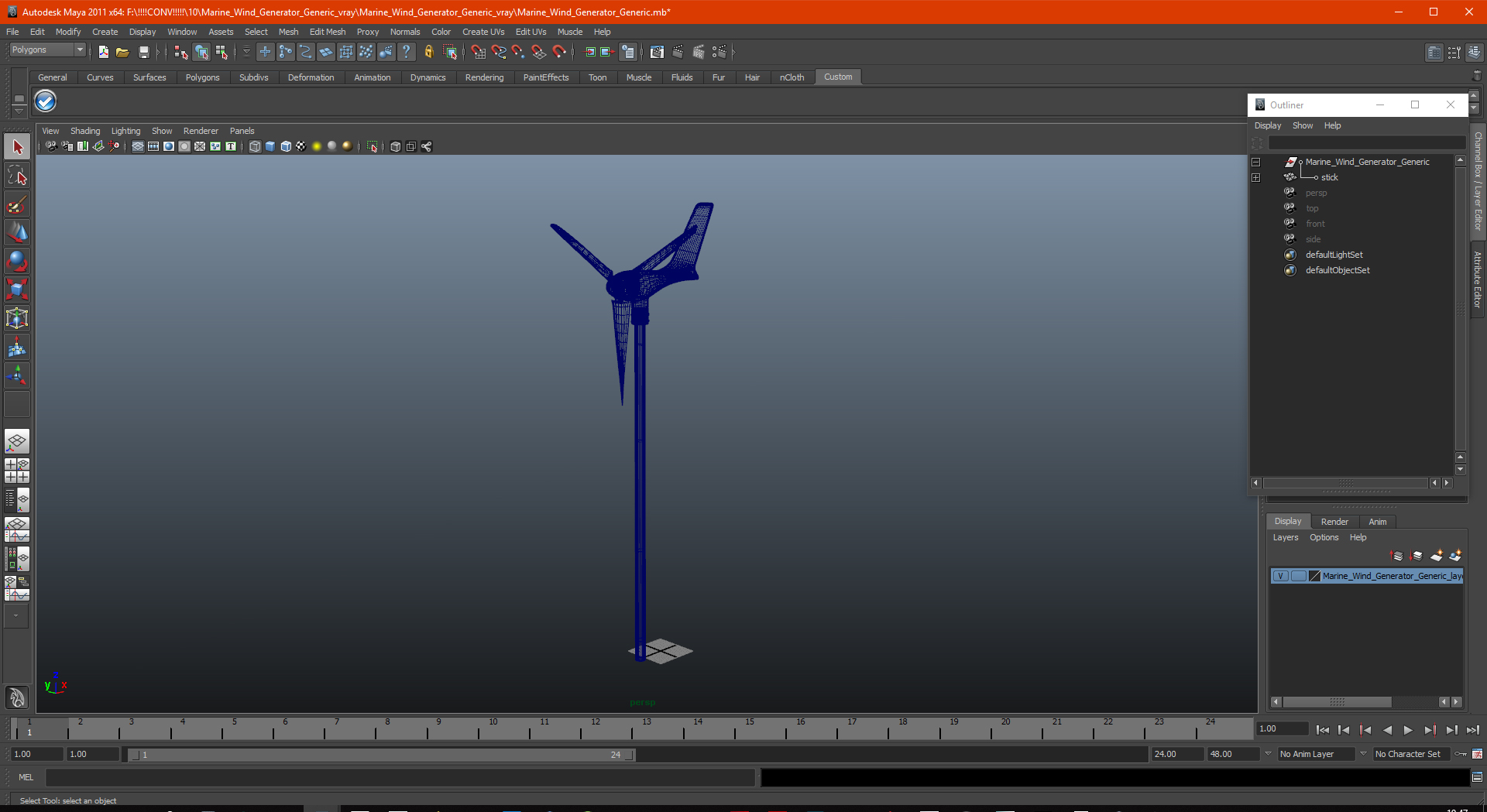The height and width of the screenshot is (812, 1487).
Task: Toggle viewport textured display
Action: [x=301, y=146]
